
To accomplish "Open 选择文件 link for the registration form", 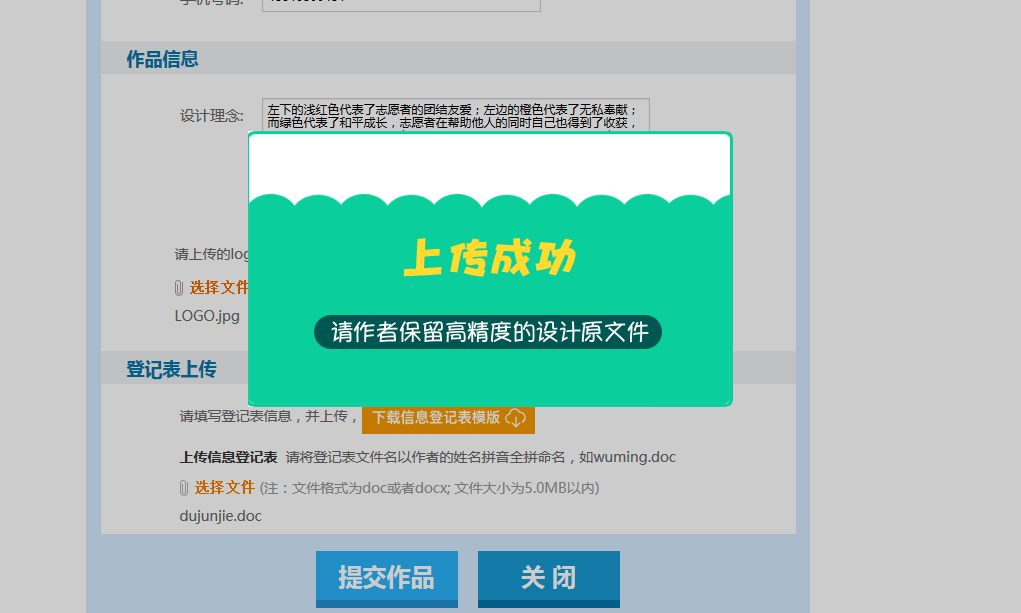I will (224, 487).
